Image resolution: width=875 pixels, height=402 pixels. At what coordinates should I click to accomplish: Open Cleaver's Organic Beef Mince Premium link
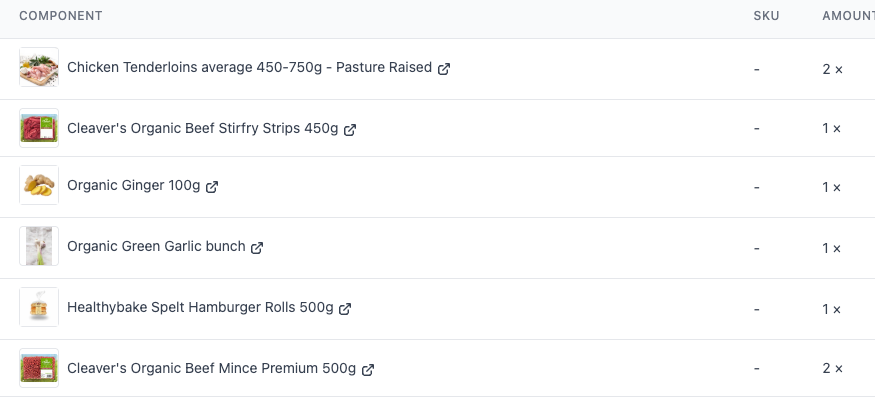pos(211,368)
